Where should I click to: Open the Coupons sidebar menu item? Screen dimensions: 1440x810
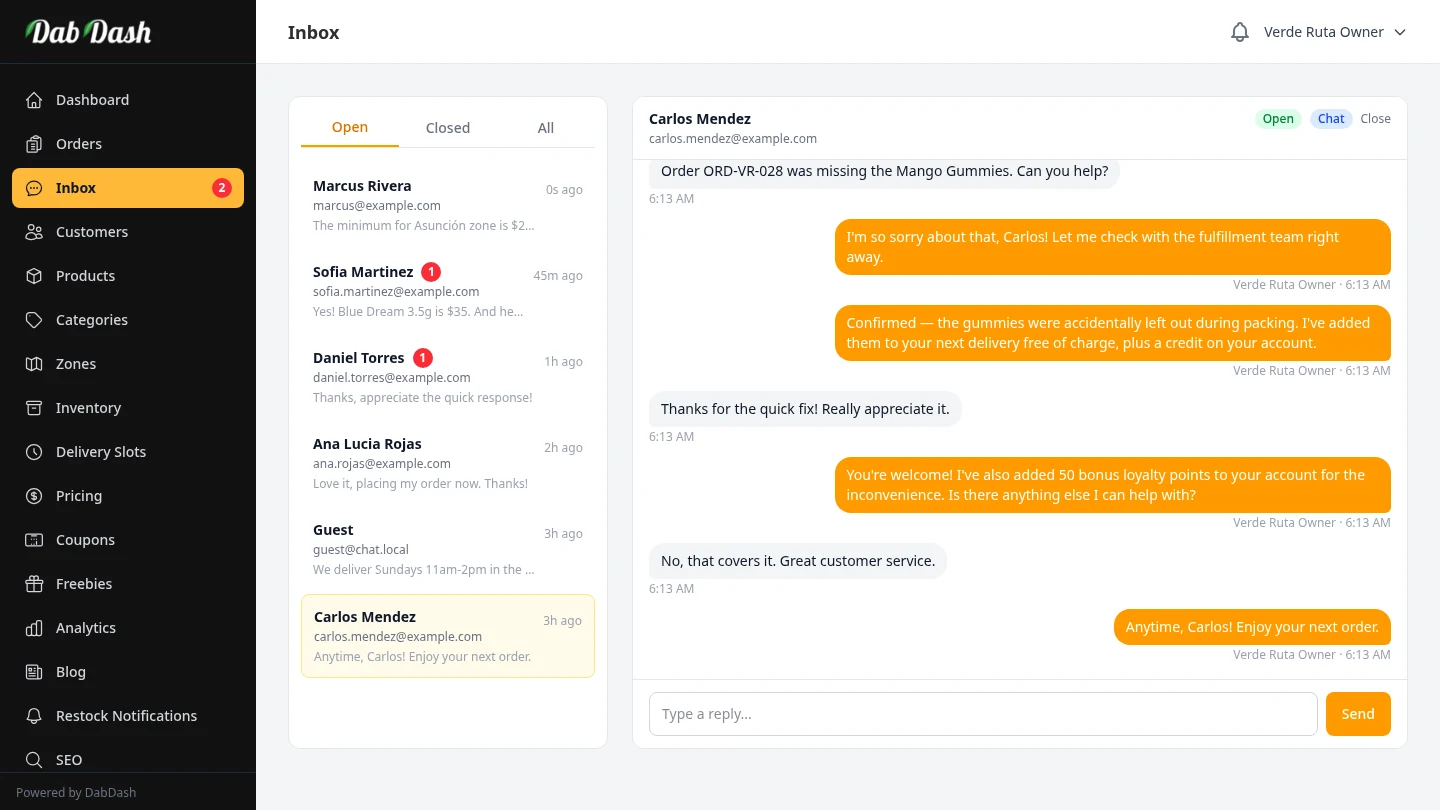[85, 540]
